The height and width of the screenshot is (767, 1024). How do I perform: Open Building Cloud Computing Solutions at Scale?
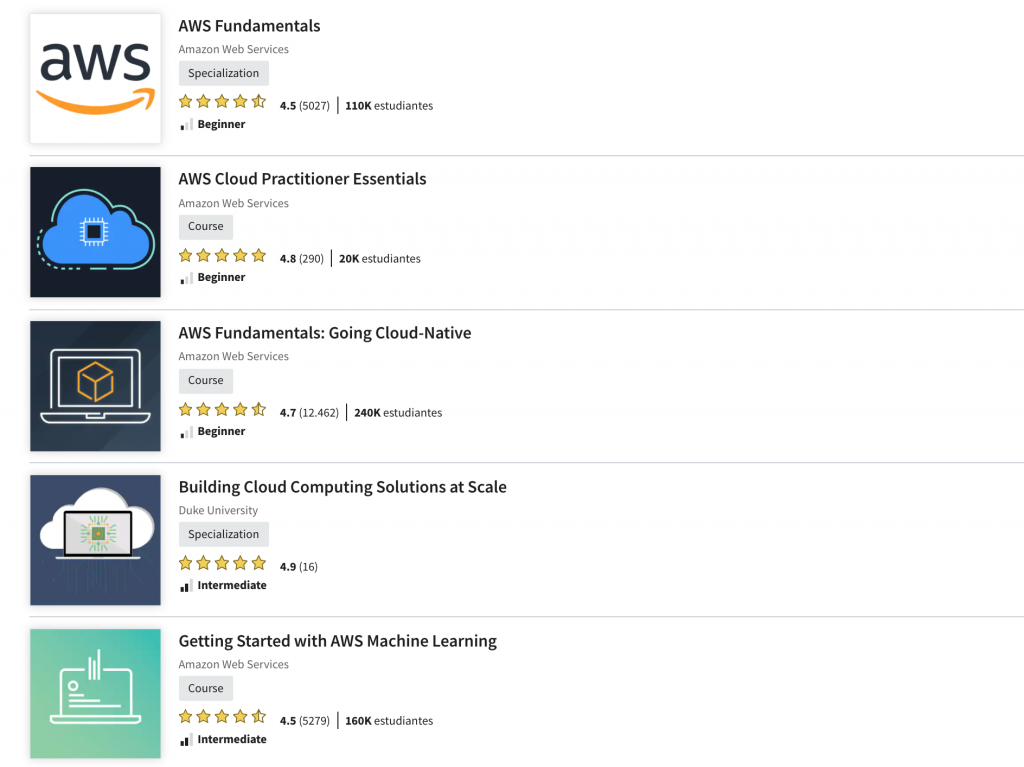[342, 487]
